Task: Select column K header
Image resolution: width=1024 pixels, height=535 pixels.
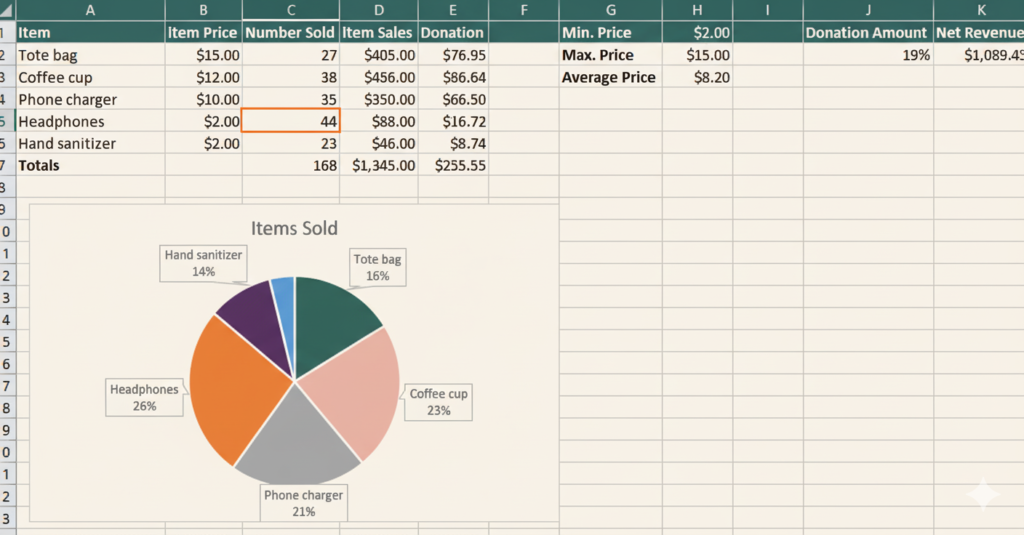Action: 978,9
